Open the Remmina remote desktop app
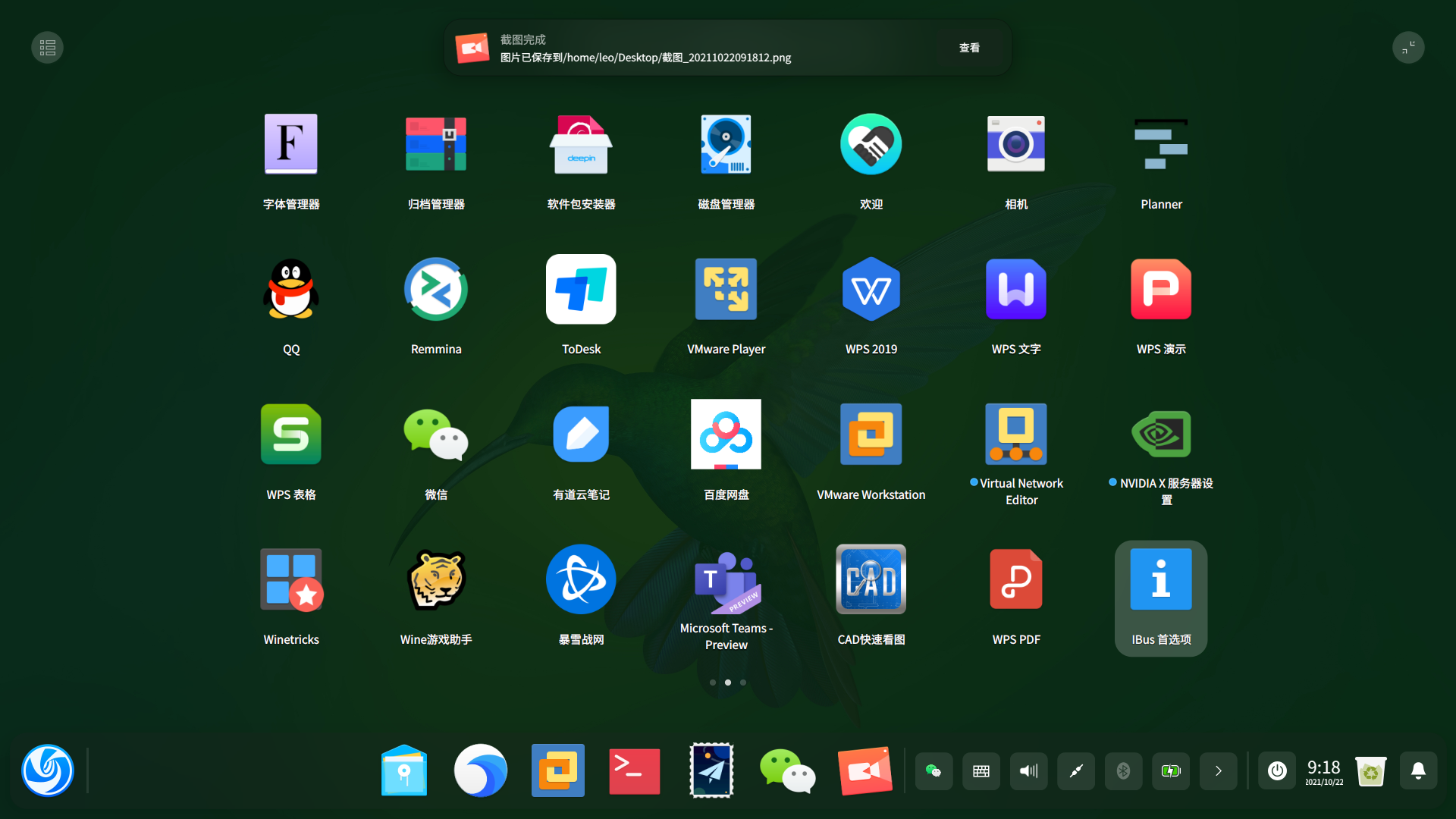This screenshot has height=819, width=1456. point(436,290)
